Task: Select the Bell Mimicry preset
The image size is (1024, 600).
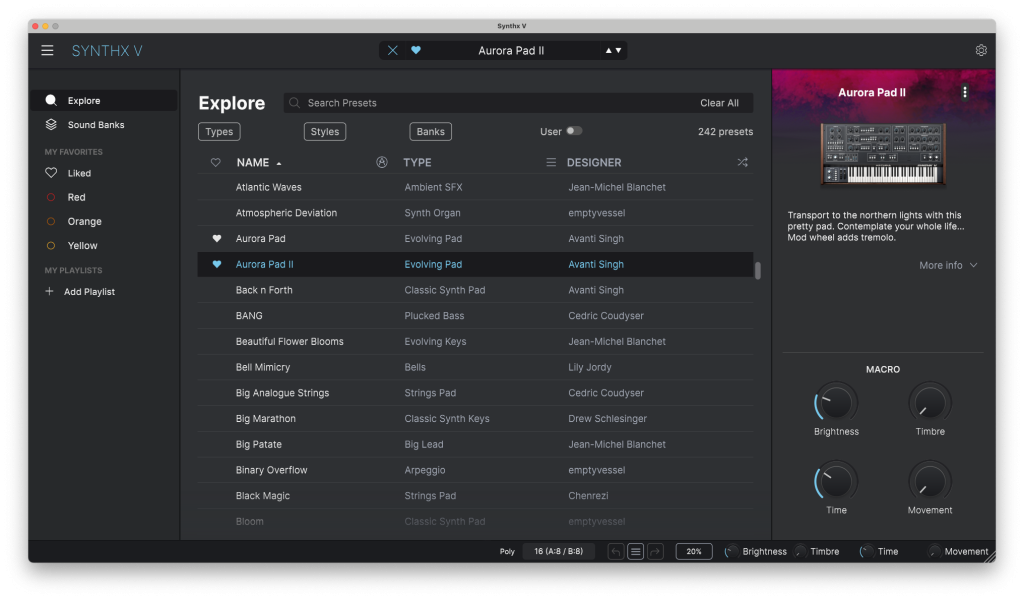Action: tap(475, 367)
